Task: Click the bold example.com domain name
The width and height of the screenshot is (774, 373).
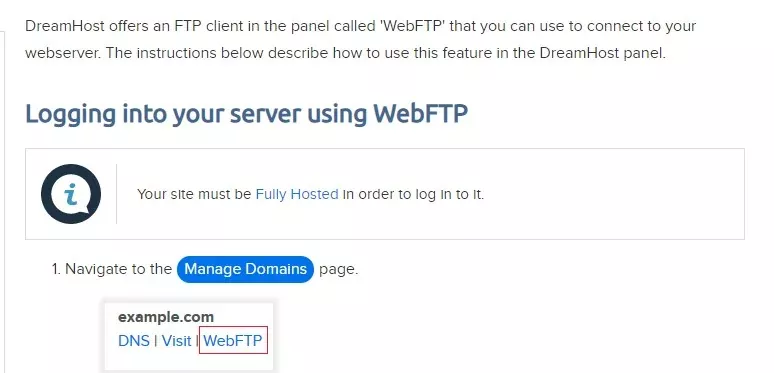Action: (166, 317)
